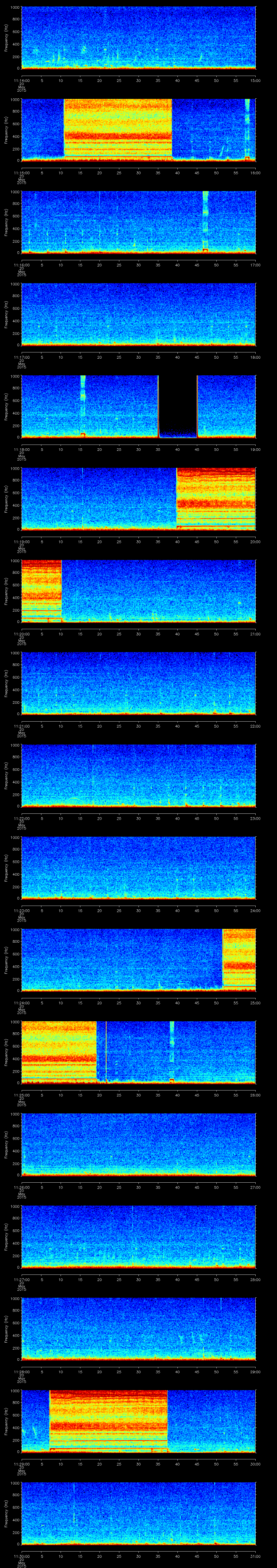Open the spectrogram panel starting at 11:17:00
The image size is (277, 1568).
pos(139,315)
